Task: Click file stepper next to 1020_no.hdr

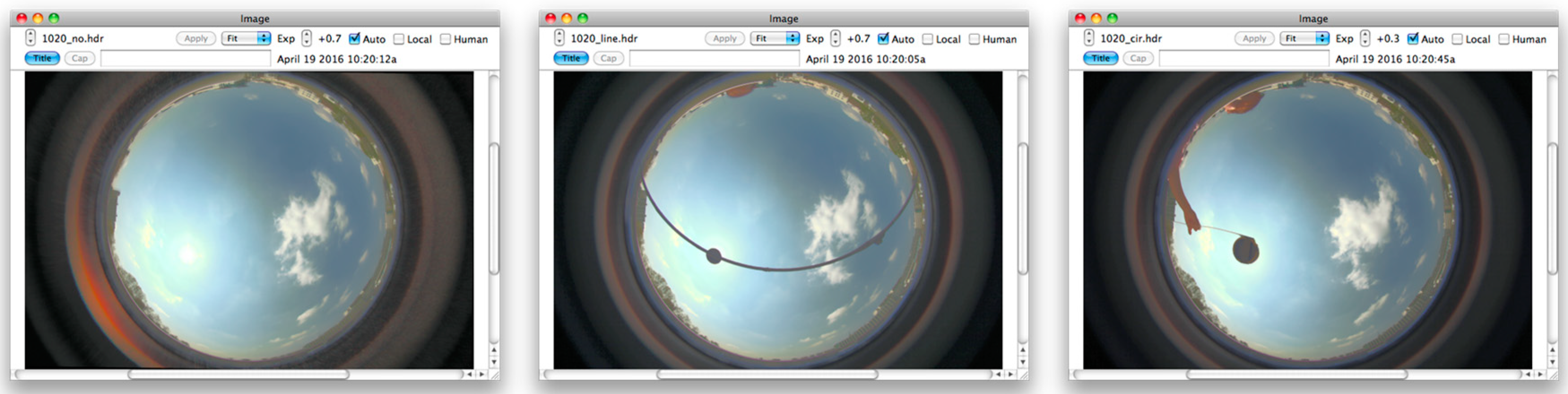Action: (30, 39)
